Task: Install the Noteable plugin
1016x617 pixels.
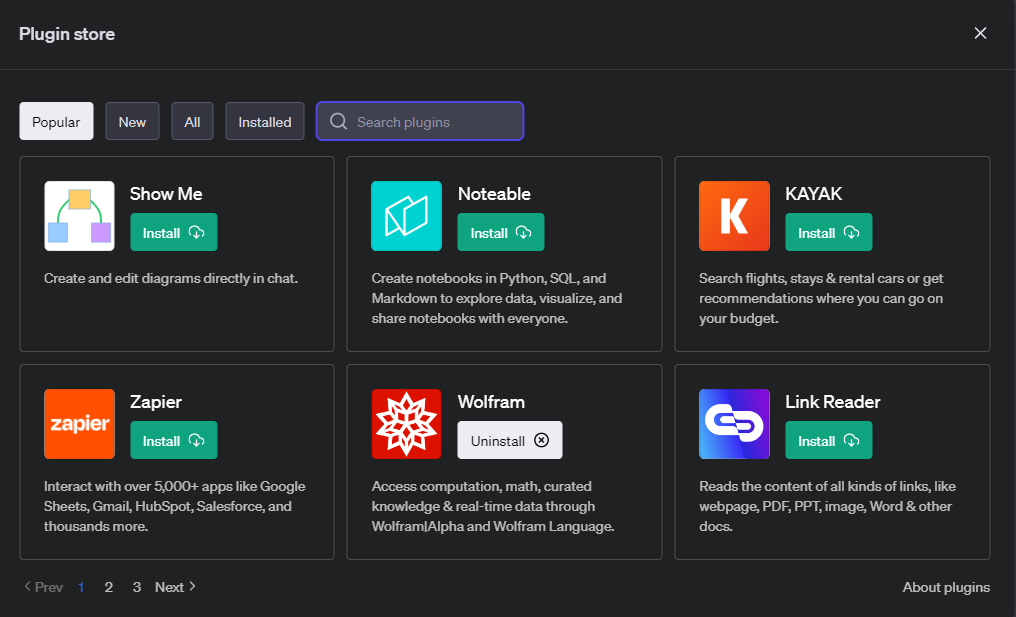Action: tap(500, 233)
